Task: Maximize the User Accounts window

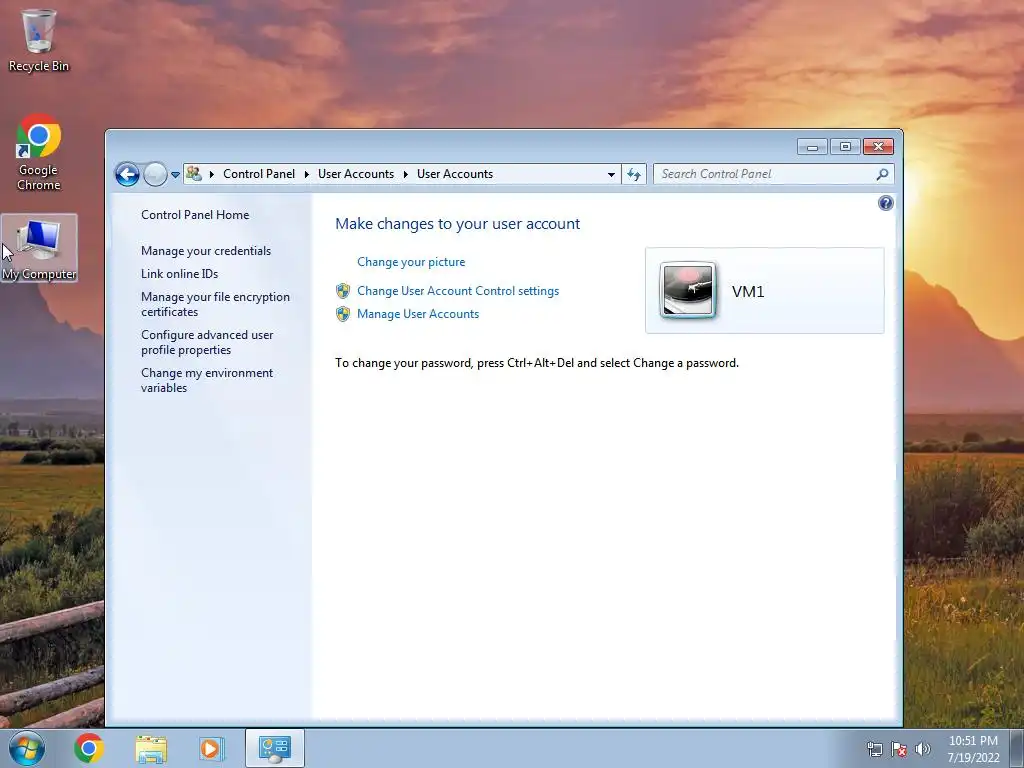Action: [x=845, y=147]
